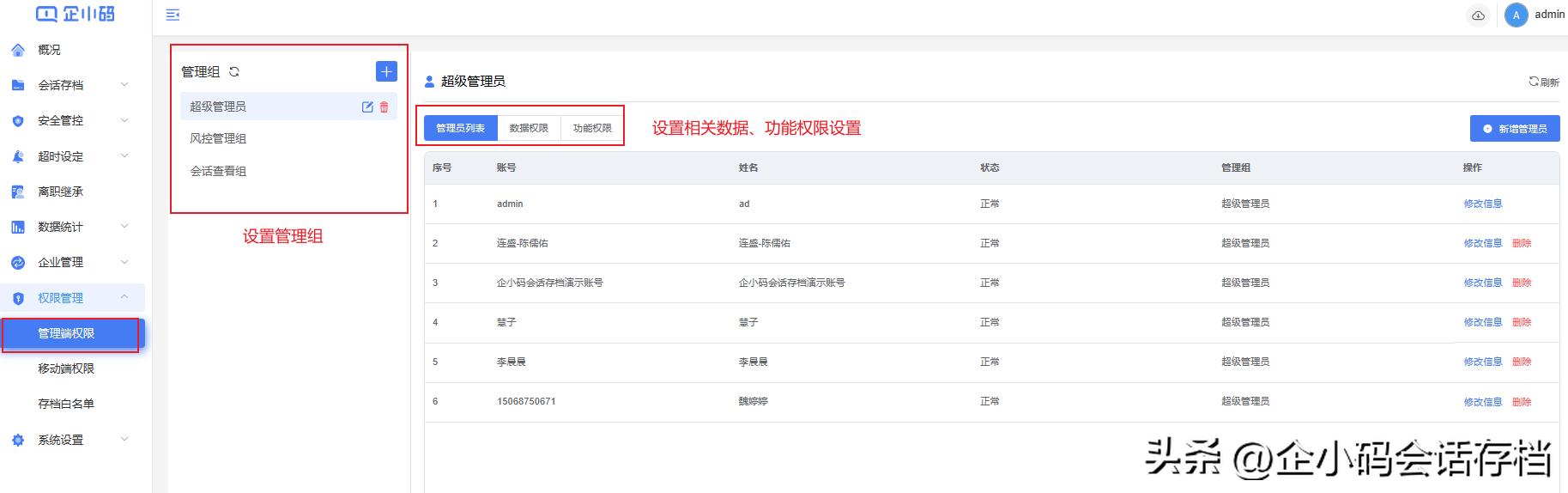Screen dimensions: 1568x493
Task: Click the 安全管控 shield icon
Action: click(18, 121)
